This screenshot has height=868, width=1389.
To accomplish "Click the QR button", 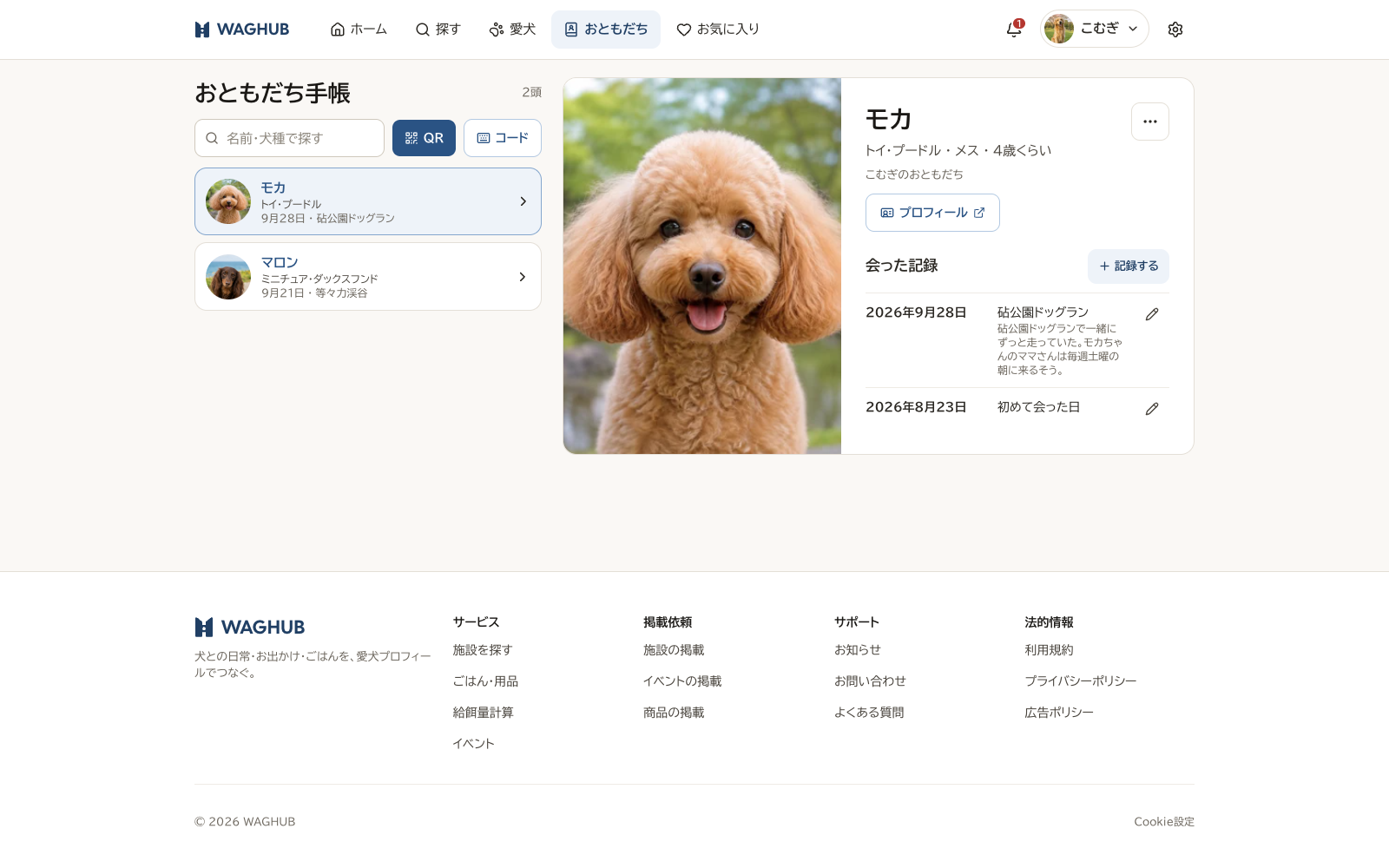I will 424,138.
